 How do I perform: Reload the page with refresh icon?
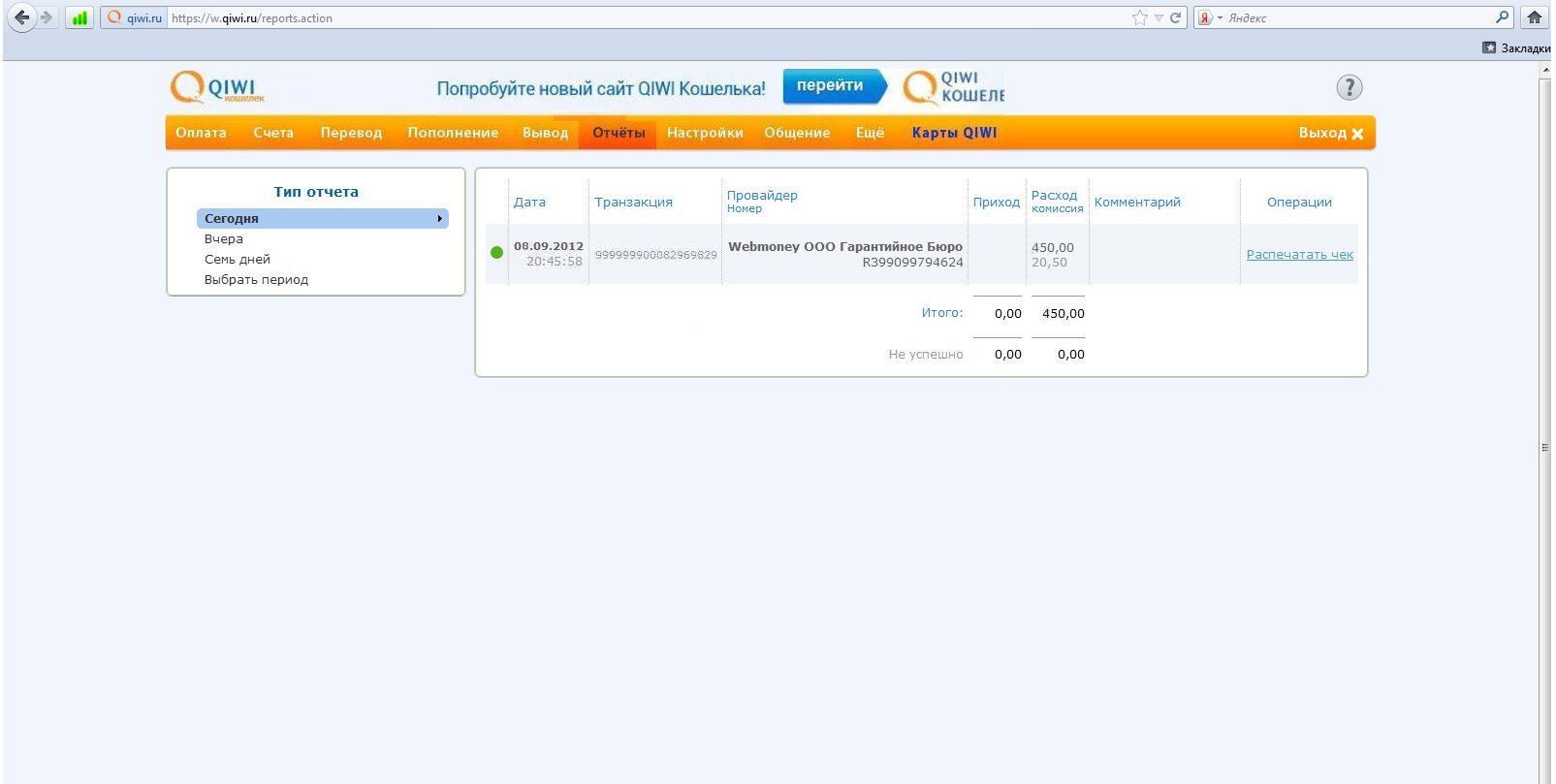[1175, 17]
